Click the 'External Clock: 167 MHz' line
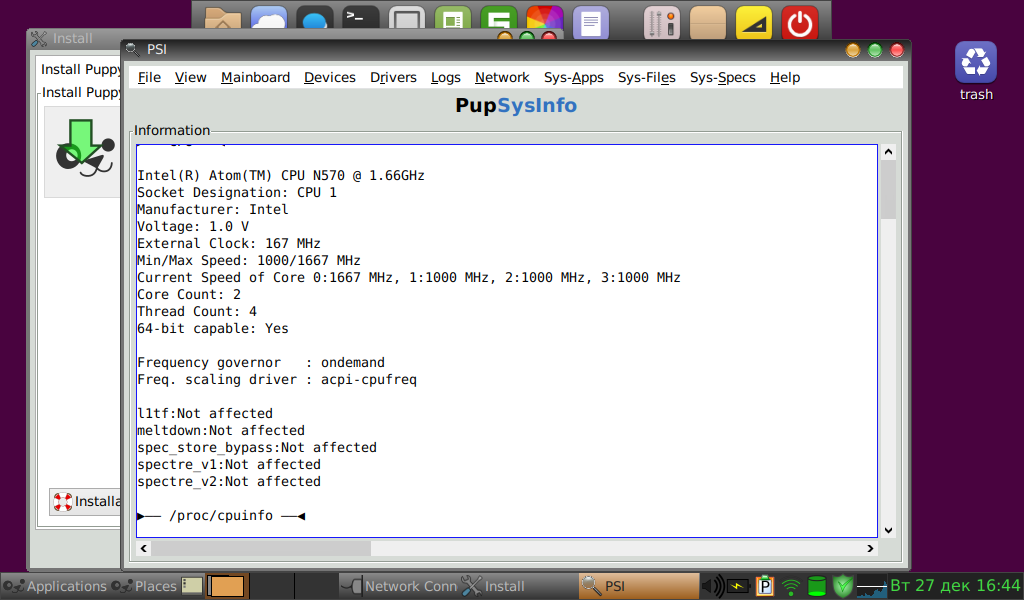This screenshot has width=1024, height=600. pyautogui.click(x=229, y=244)
